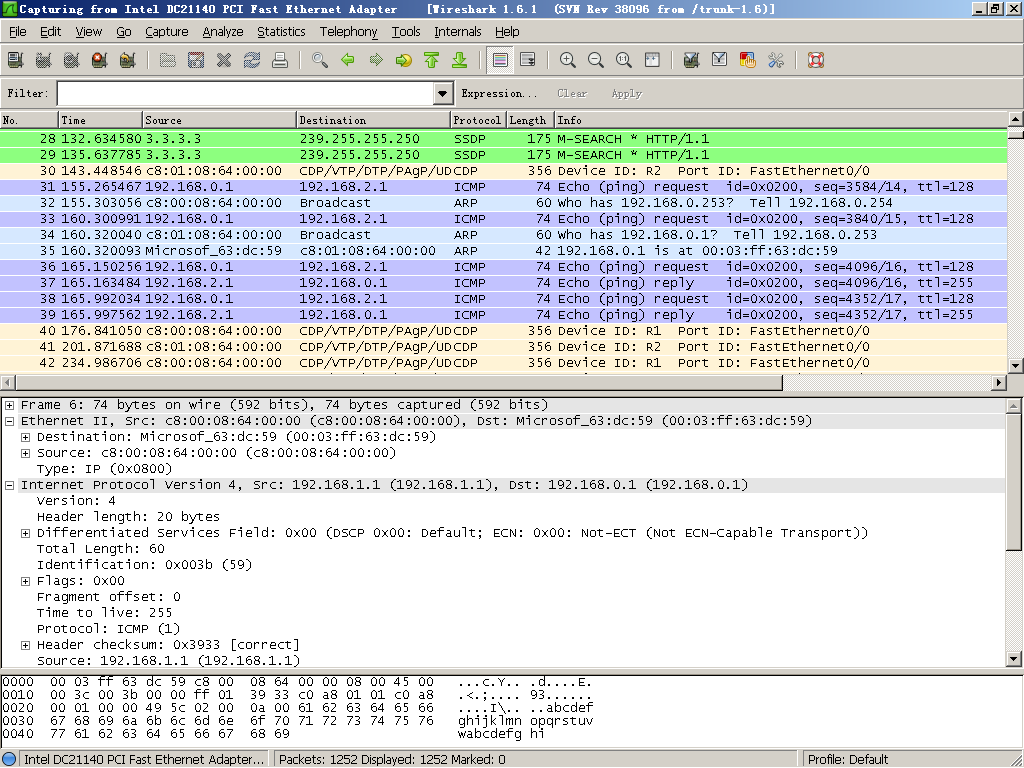Screen dimensions: 1024x768
Task: Go back in packet history arrow
Action: coord(348,60)
